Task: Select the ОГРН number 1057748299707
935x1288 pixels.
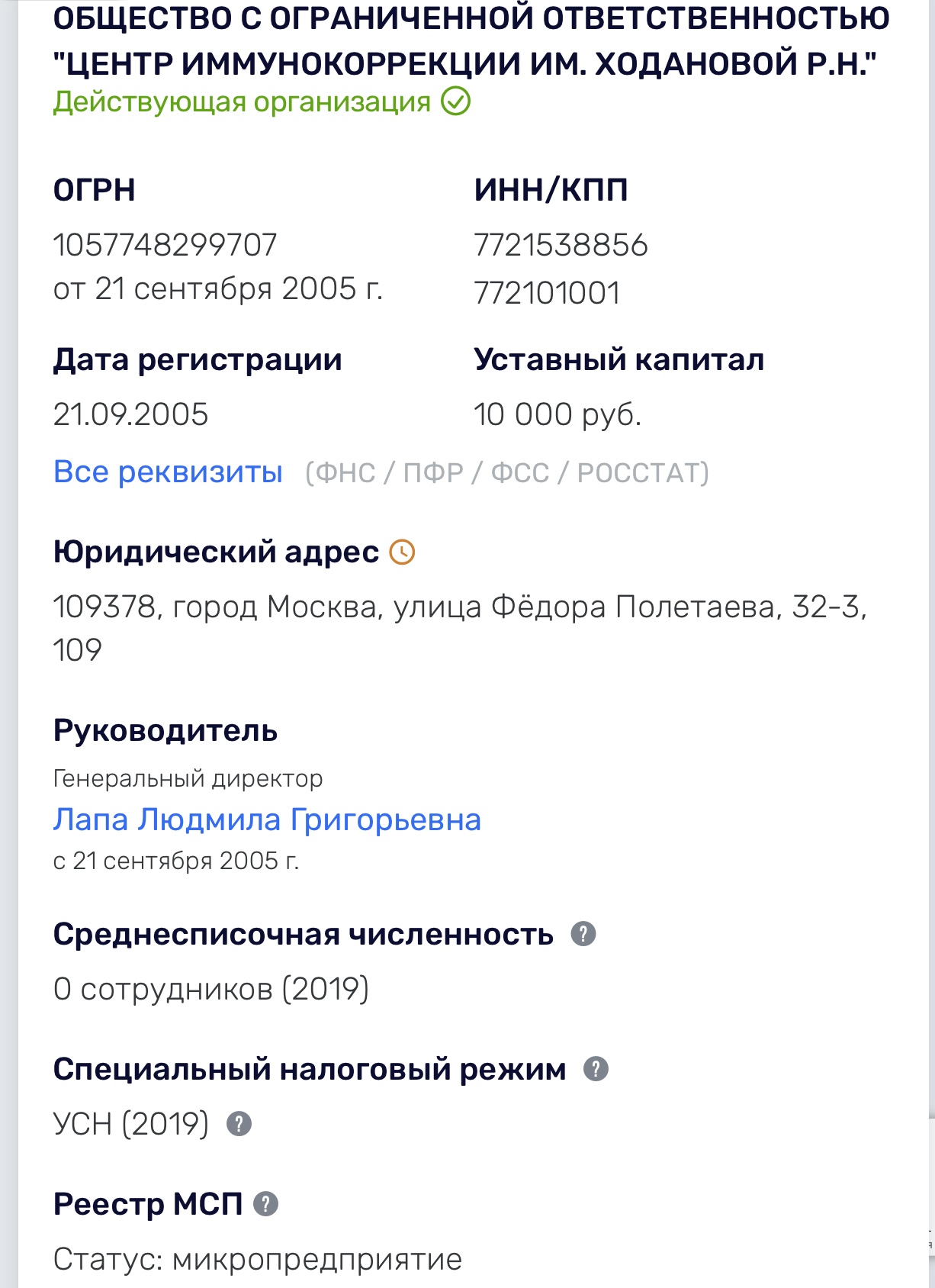Action: click(165, 246)
